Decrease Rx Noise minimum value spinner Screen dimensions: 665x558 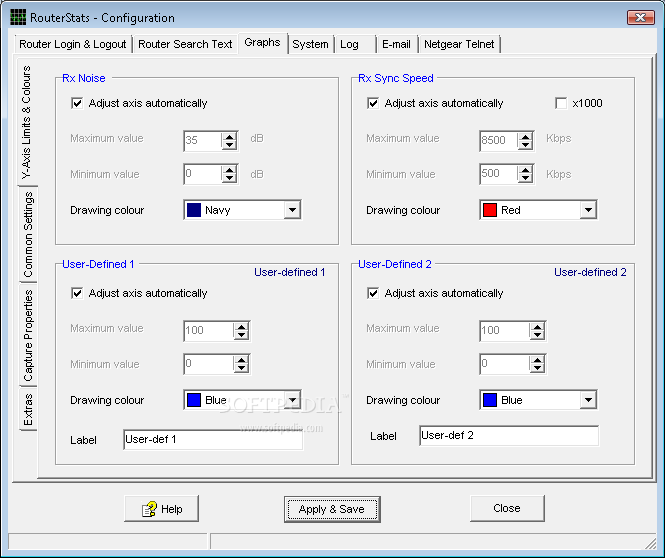coord(229,178)
